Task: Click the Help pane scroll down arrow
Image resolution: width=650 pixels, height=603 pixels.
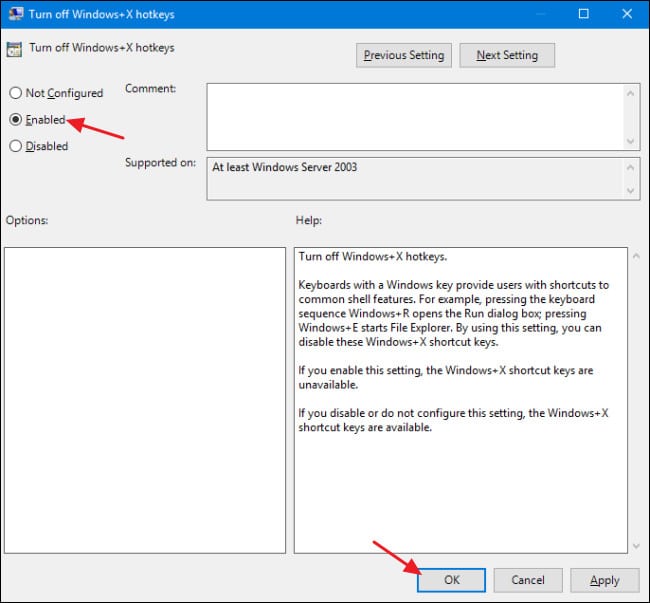Action: point(636,546)
